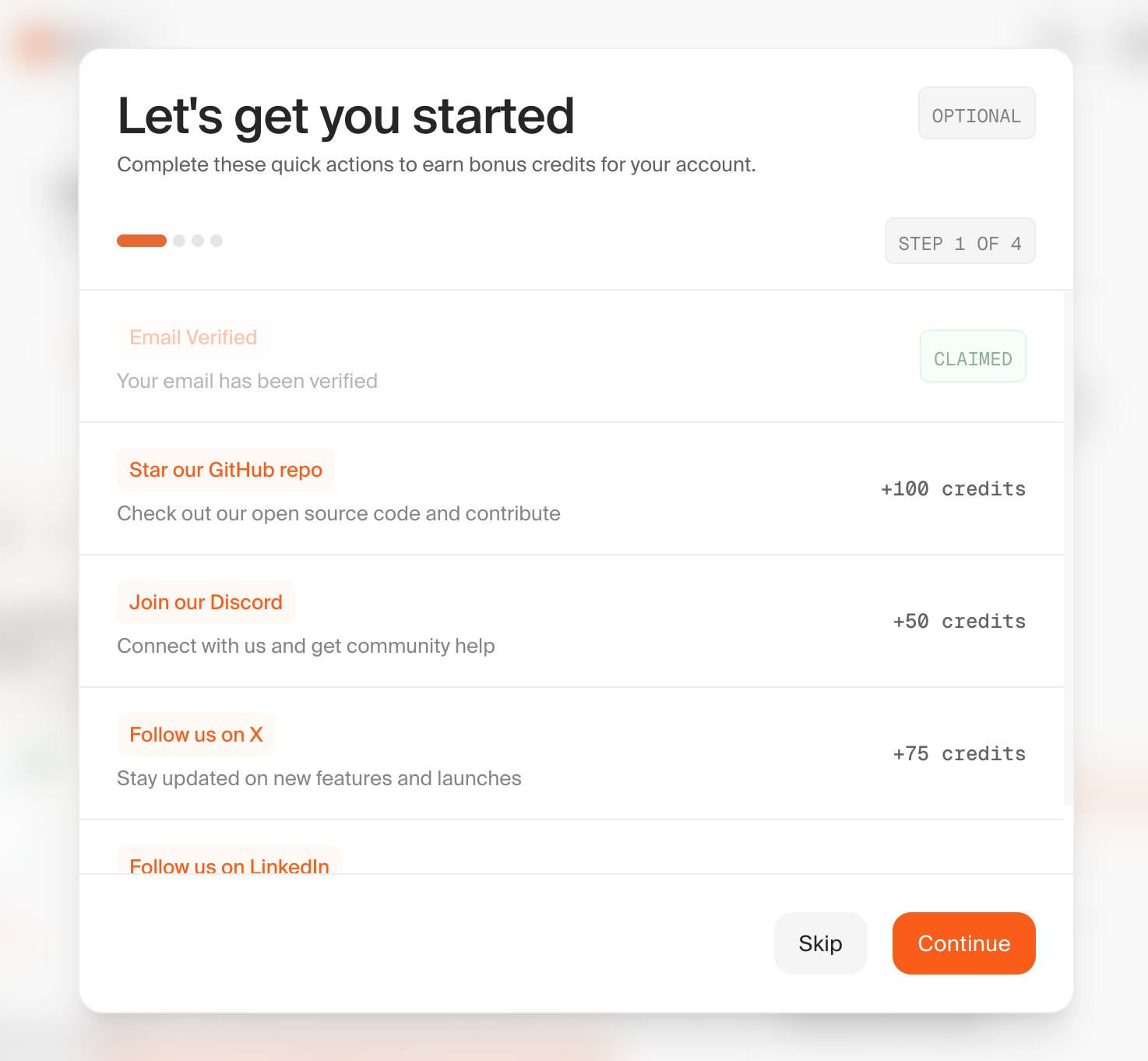Select the third progress step dot

[x=196, y=240]
